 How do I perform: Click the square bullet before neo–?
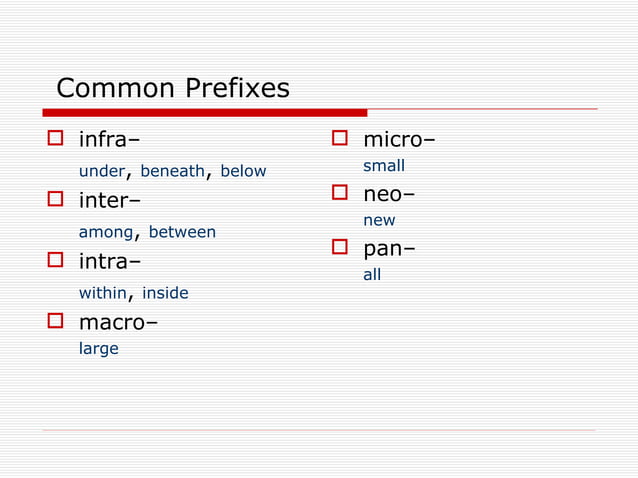pyautogui.click(x=339, y=192)
